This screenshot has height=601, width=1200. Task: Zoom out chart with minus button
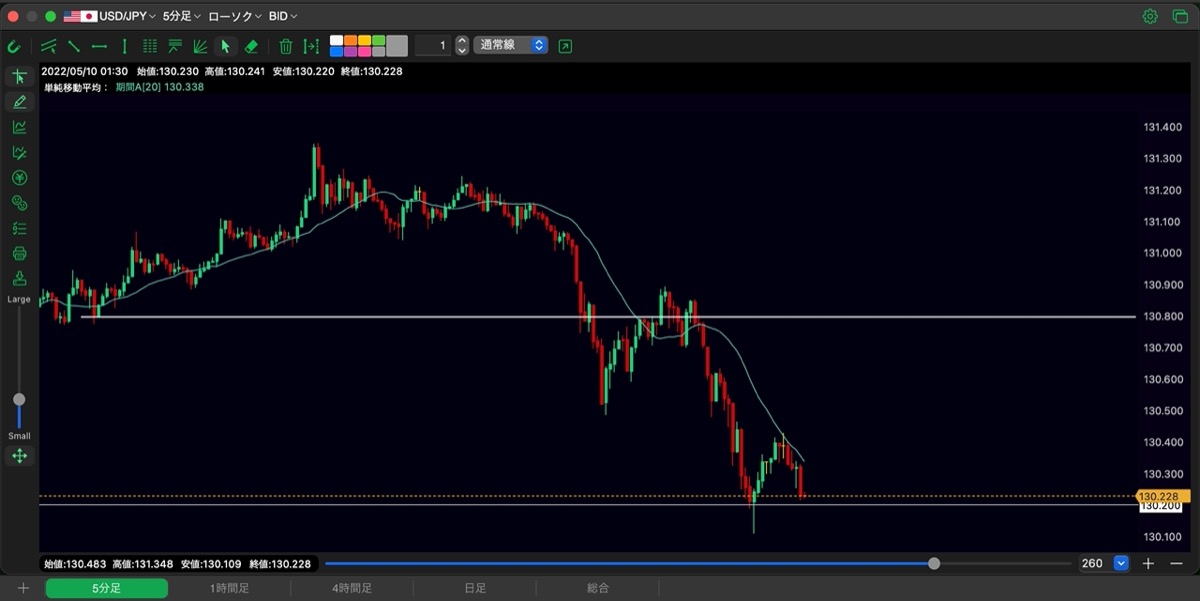pos(1176,564)
